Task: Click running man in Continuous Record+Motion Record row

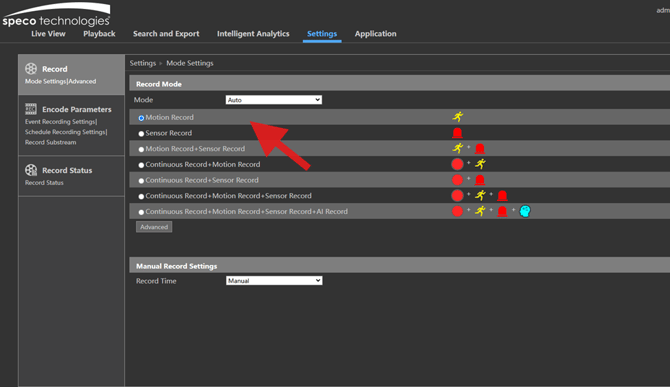Action: (x=480, y=164)
